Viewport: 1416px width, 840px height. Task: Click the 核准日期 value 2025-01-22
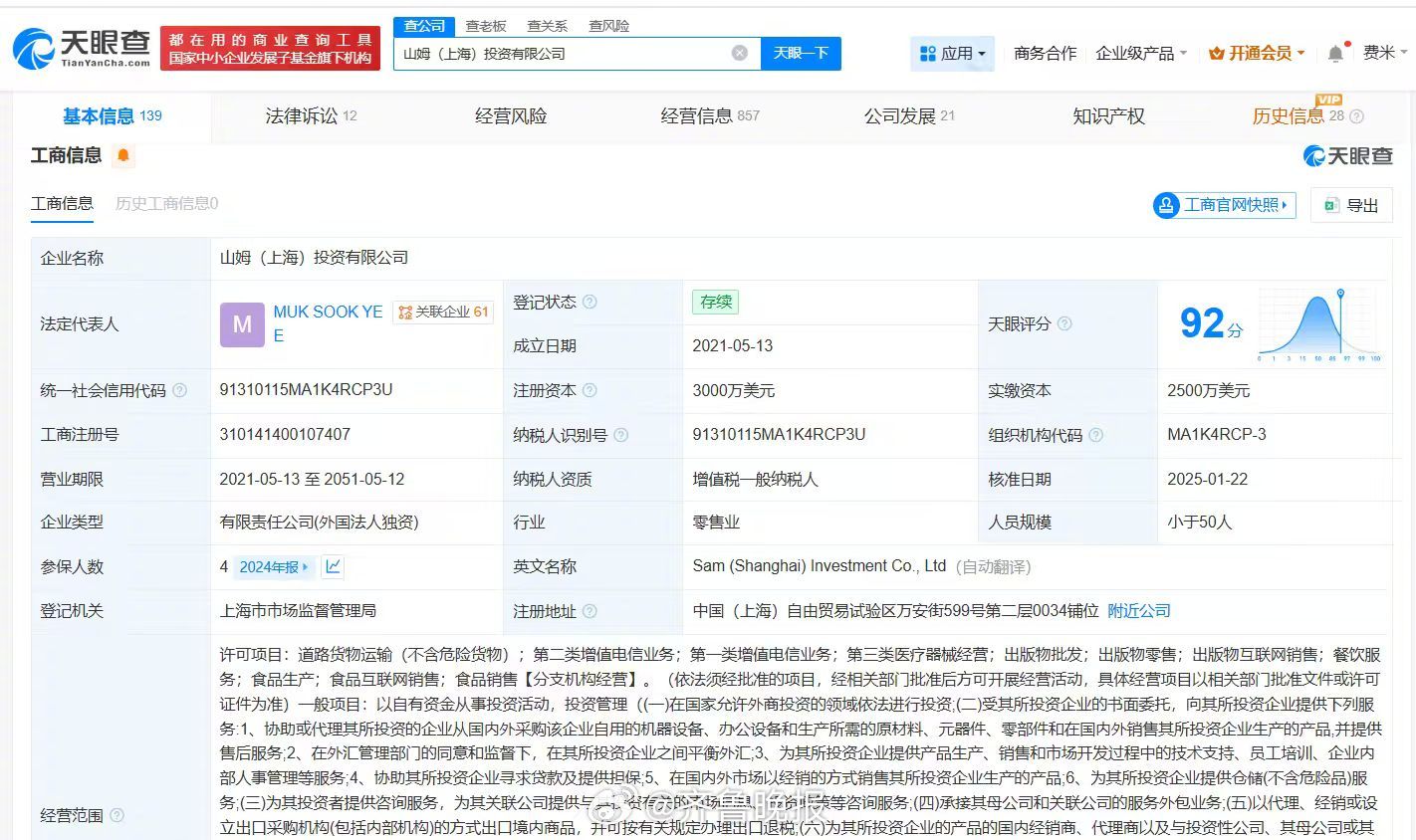coord(1208,479)
